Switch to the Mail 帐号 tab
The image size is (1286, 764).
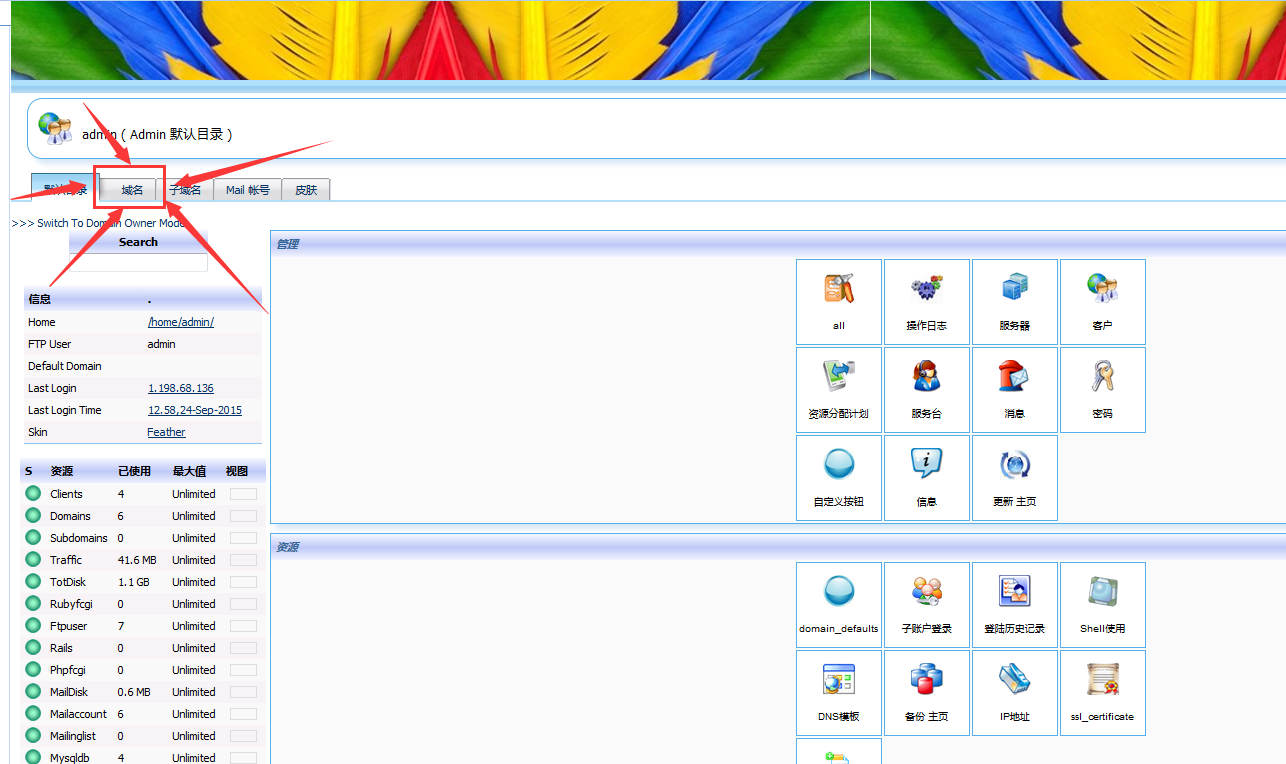[247, 190]
